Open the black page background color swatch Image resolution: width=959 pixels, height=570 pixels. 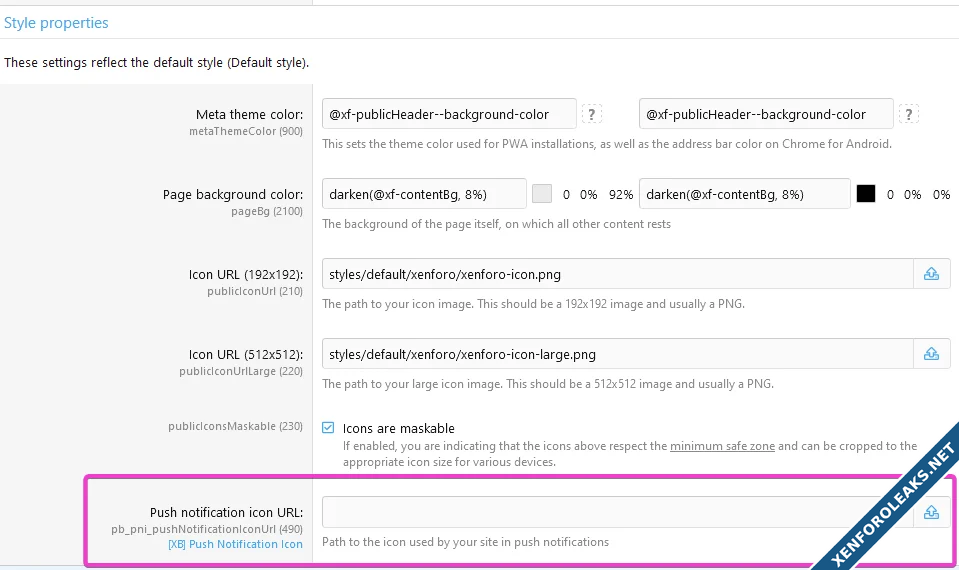coord(866,194)
